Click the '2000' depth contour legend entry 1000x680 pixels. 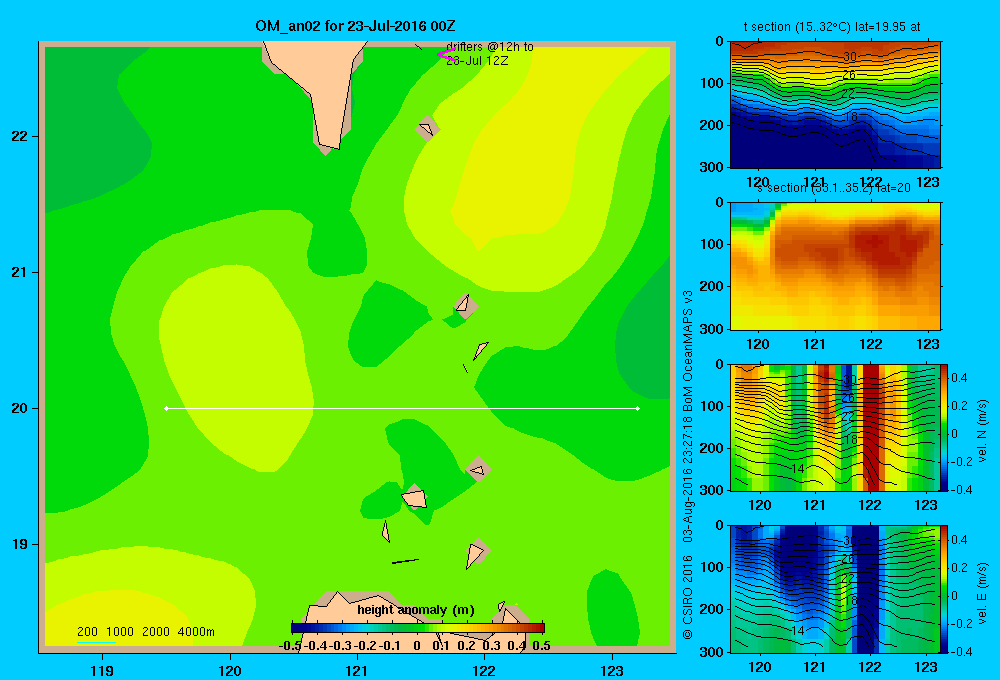click(156, 632)
